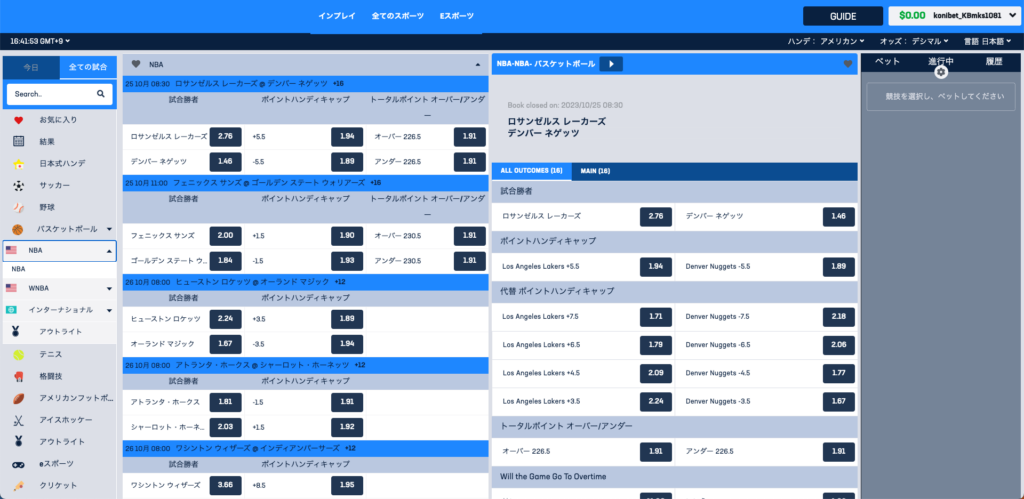Select the 格闘技 boxing glove icon
The width and height of the screenshot is (1024, 499).
[18, 376]
